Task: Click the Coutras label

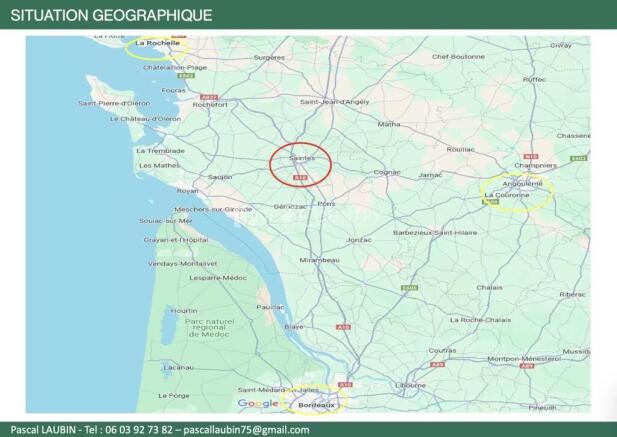Action: [x=443, y=350]
